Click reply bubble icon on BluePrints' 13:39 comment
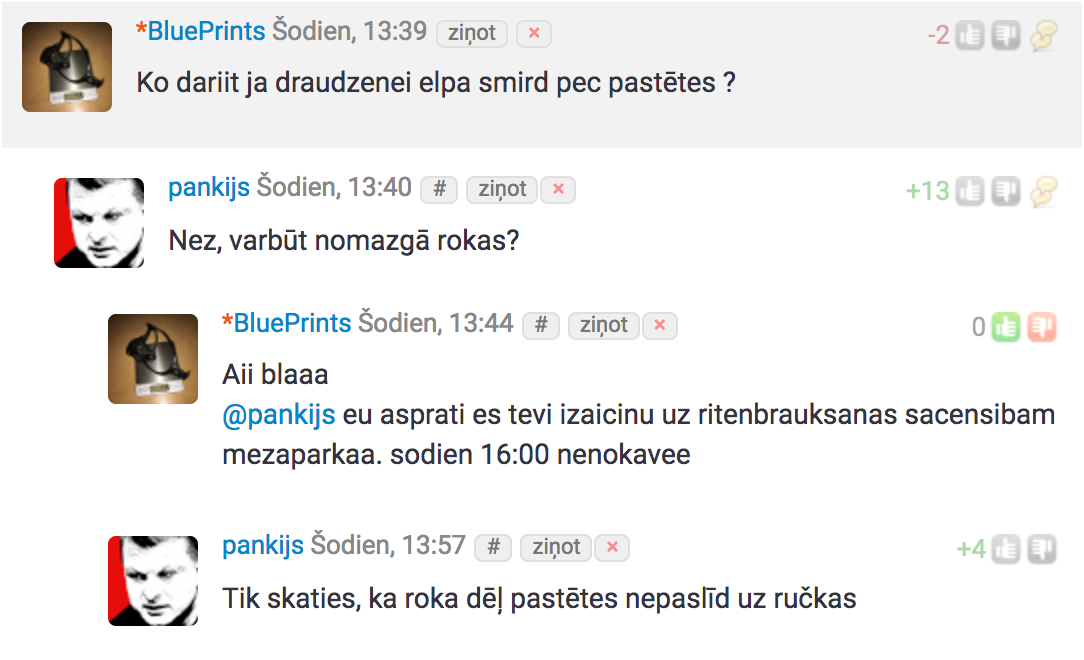Viewport: 1084px width, 660px height. coord(1044,35)
